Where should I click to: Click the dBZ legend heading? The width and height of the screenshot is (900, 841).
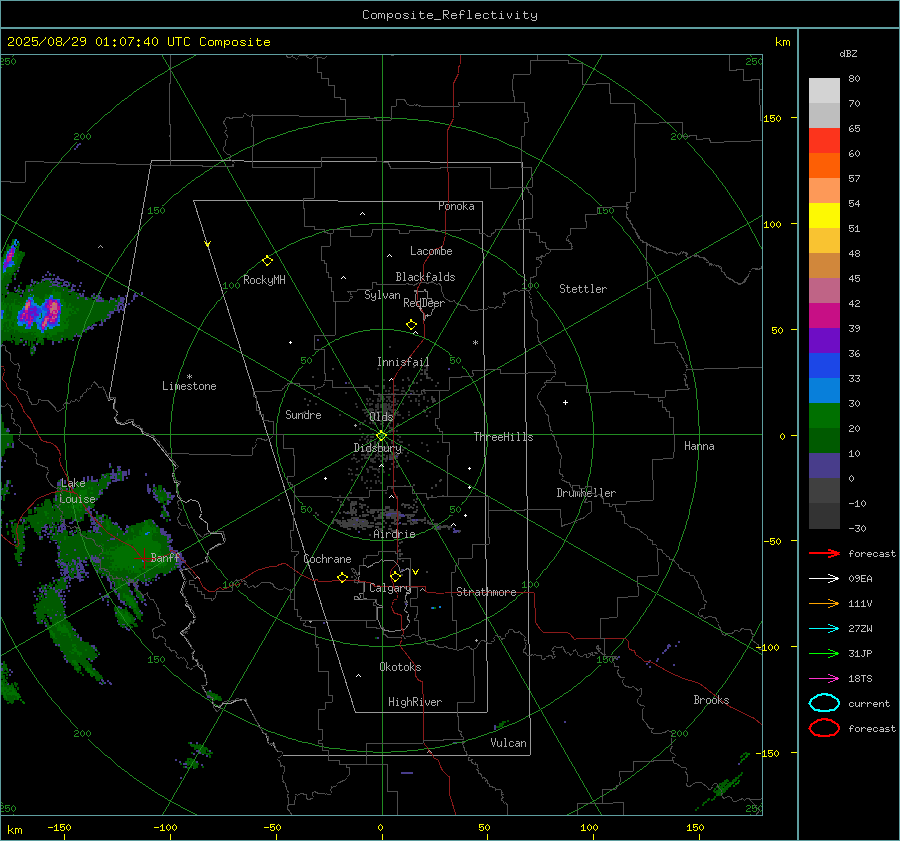coord(848,54)
